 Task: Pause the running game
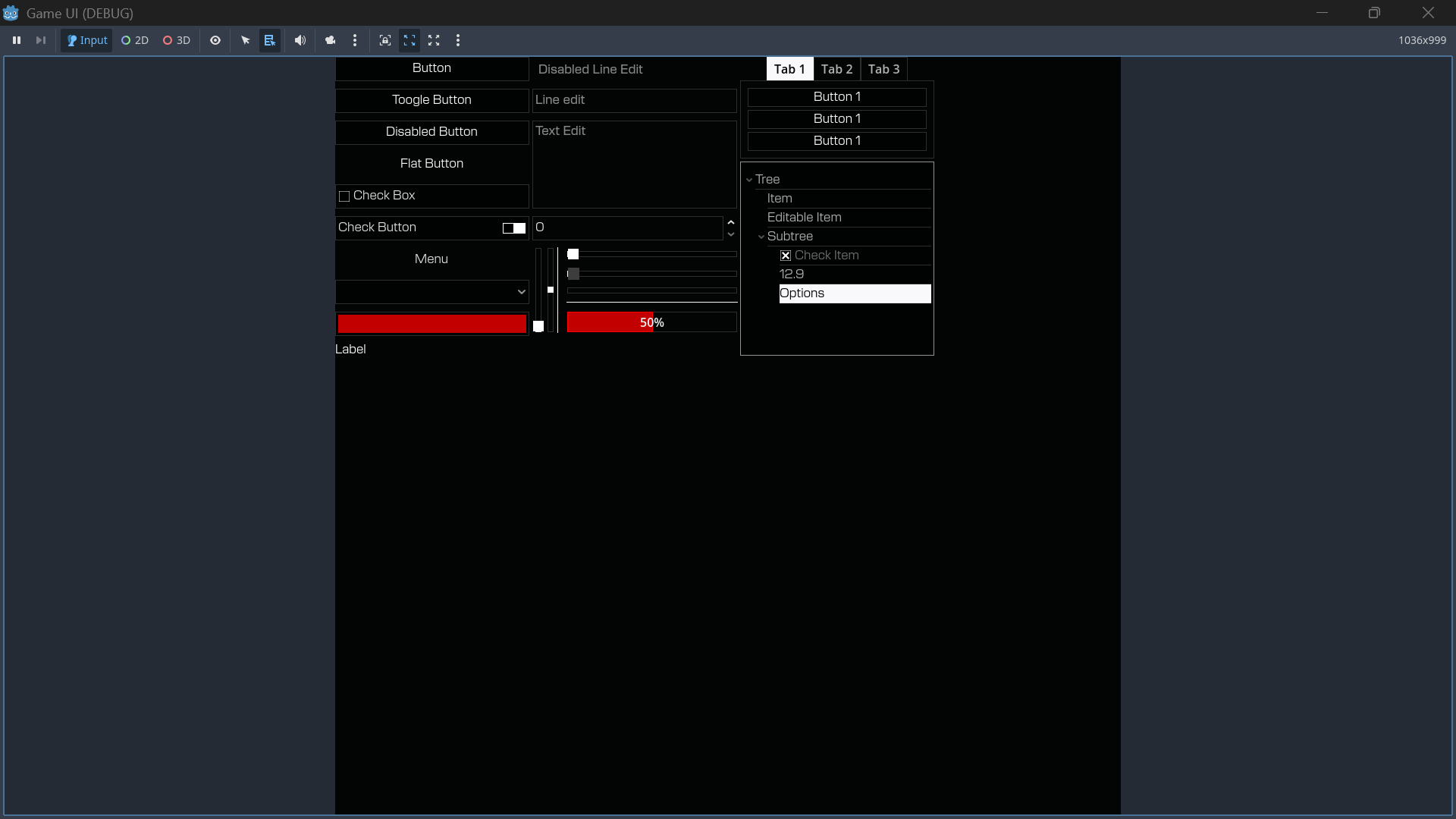click(17, 40)
